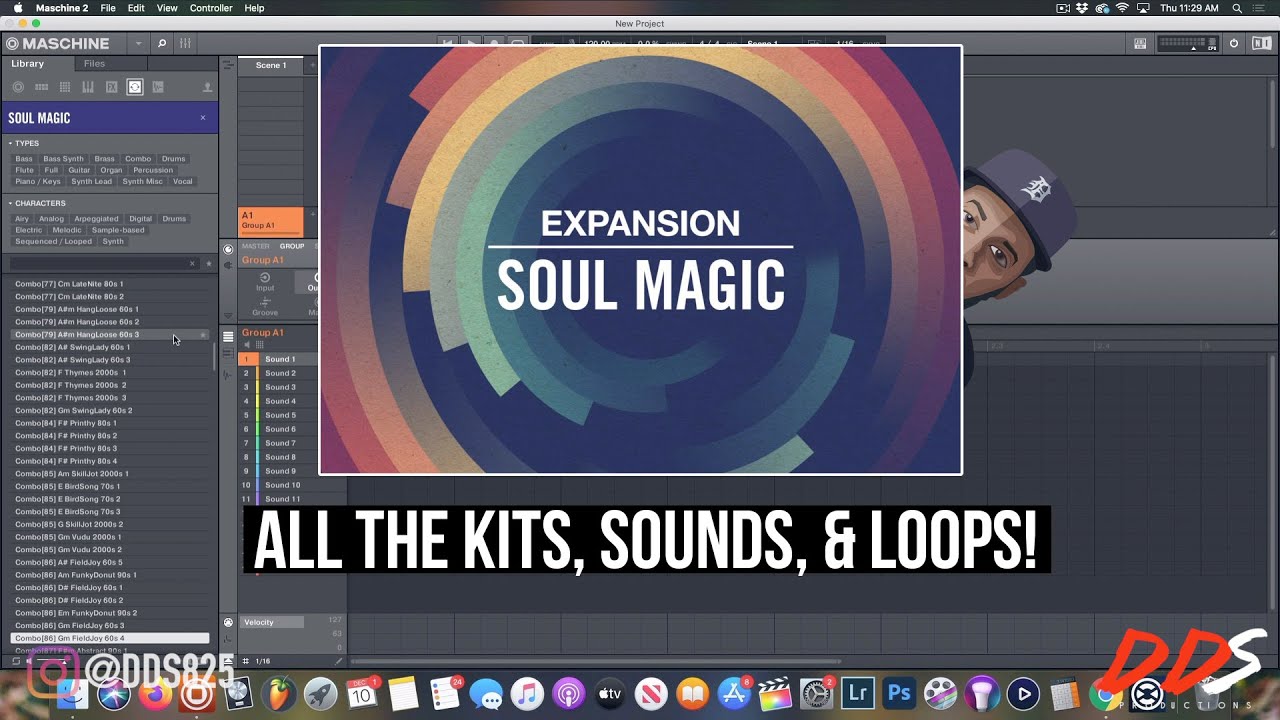The height and width of the screenshot is (720, 1280).
Task: Select the Instruments keyboard filter icon
Action: pos(88,87)
